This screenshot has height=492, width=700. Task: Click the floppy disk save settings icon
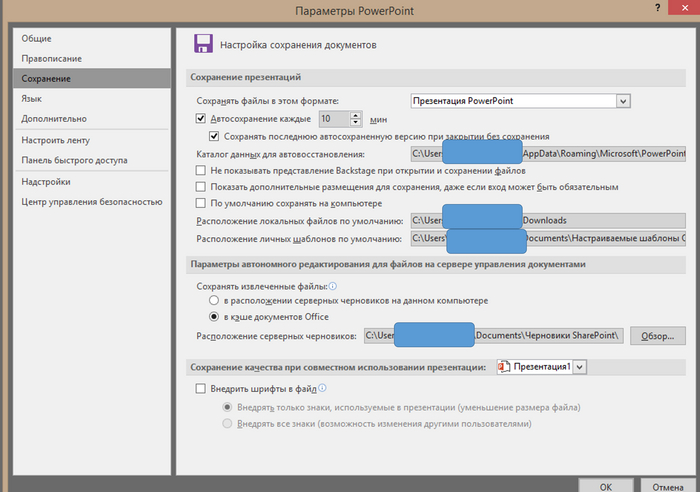click(x=203, y=43)
